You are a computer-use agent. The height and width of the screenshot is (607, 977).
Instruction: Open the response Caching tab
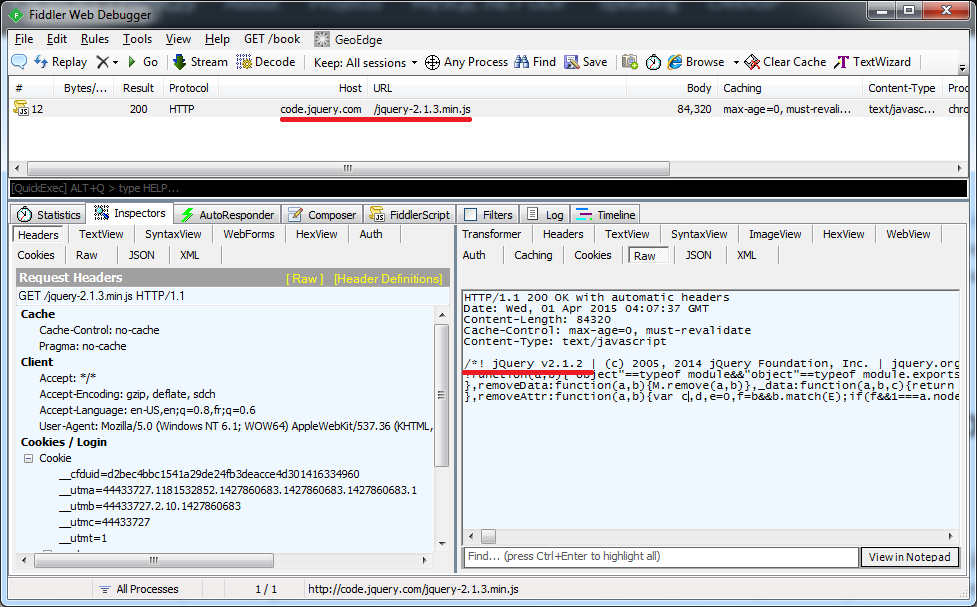[533, 255]
